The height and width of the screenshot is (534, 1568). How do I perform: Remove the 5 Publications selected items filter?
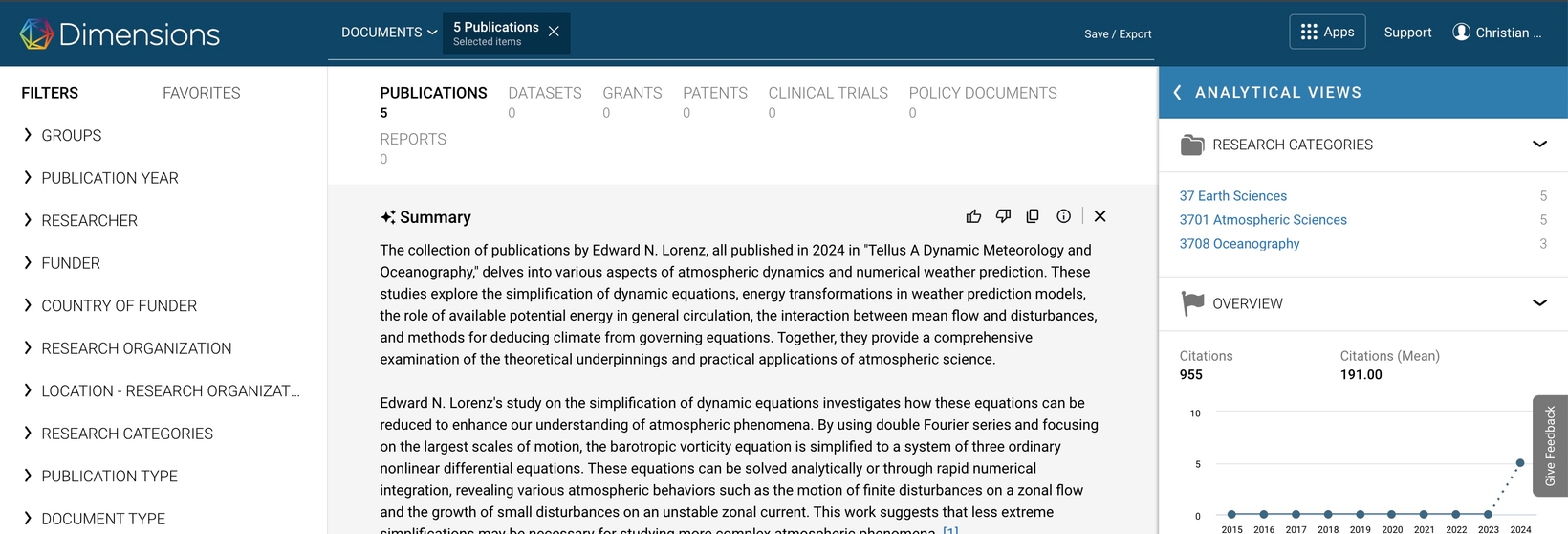pos(554,32)
